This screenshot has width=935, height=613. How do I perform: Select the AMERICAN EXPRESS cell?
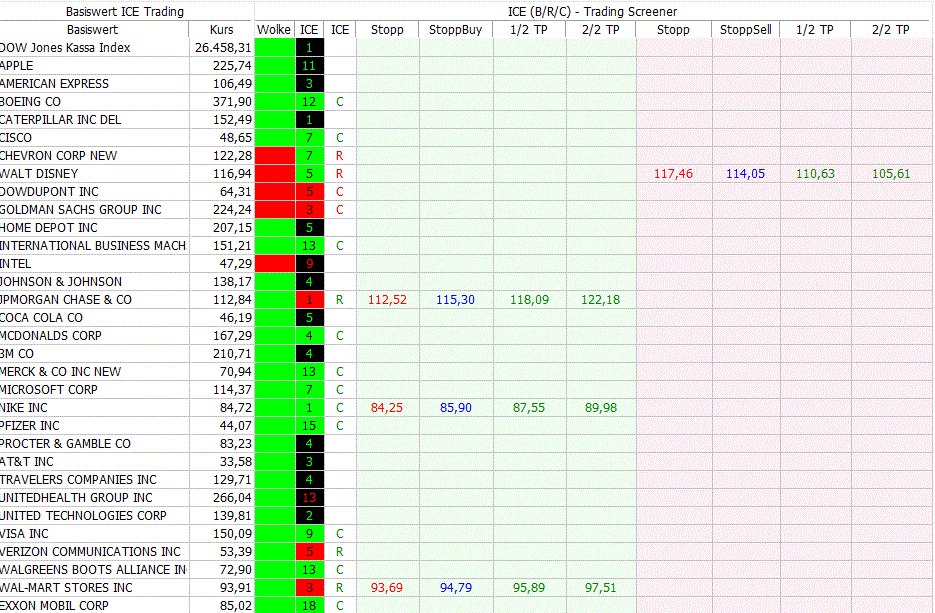[54, 83]
